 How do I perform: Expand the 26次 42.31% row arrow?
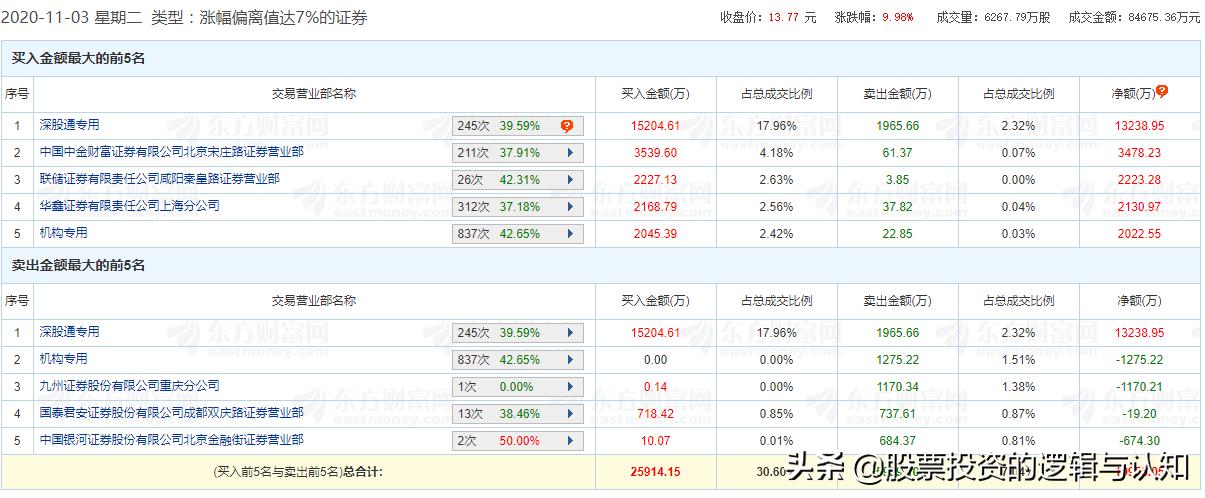pos(570,180)
